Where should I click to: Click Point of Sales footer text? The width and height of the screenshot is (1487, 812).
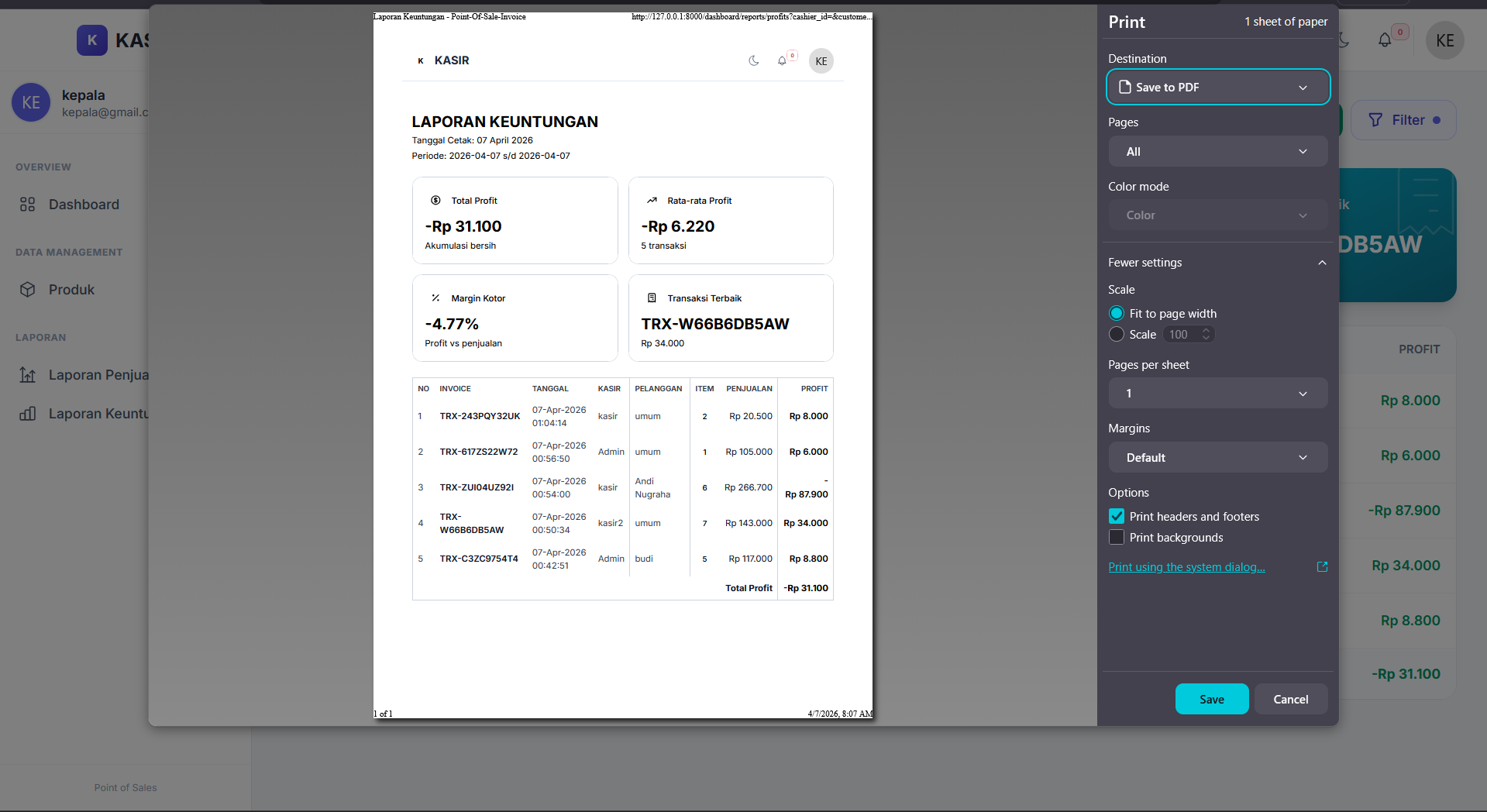(126, 788)
